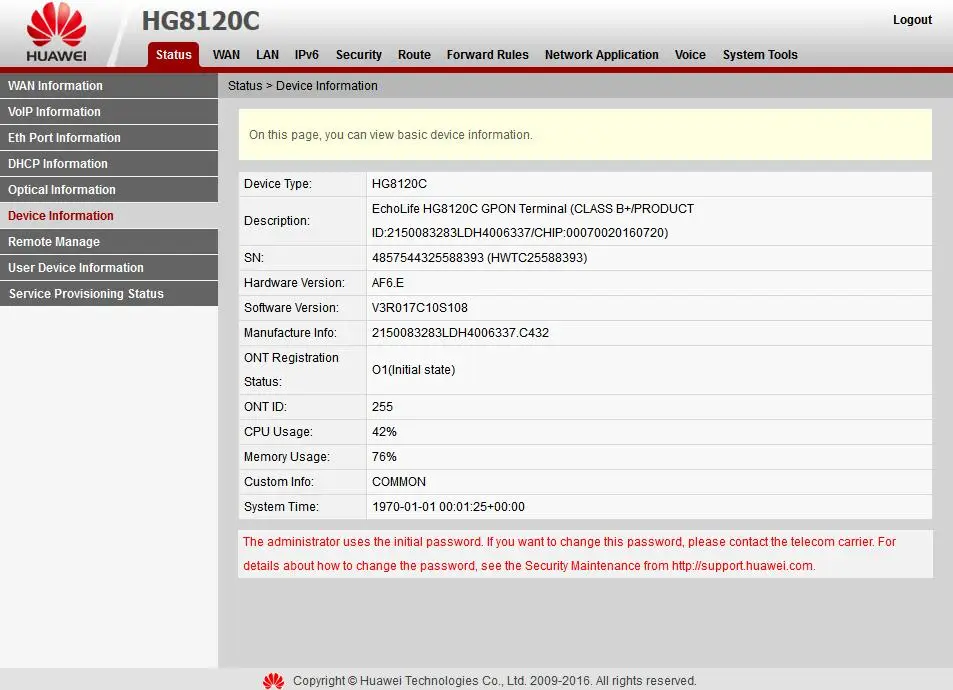
Task: Click the SN value 4857544325588393
Action: coord(480,258)
